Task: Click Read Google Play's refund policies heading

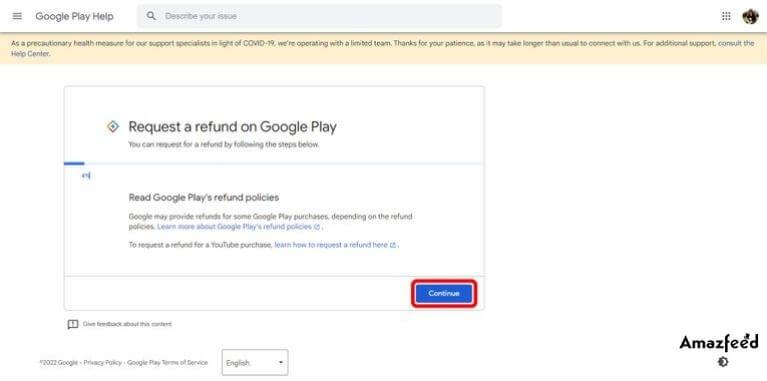Action: click(203, 198)
